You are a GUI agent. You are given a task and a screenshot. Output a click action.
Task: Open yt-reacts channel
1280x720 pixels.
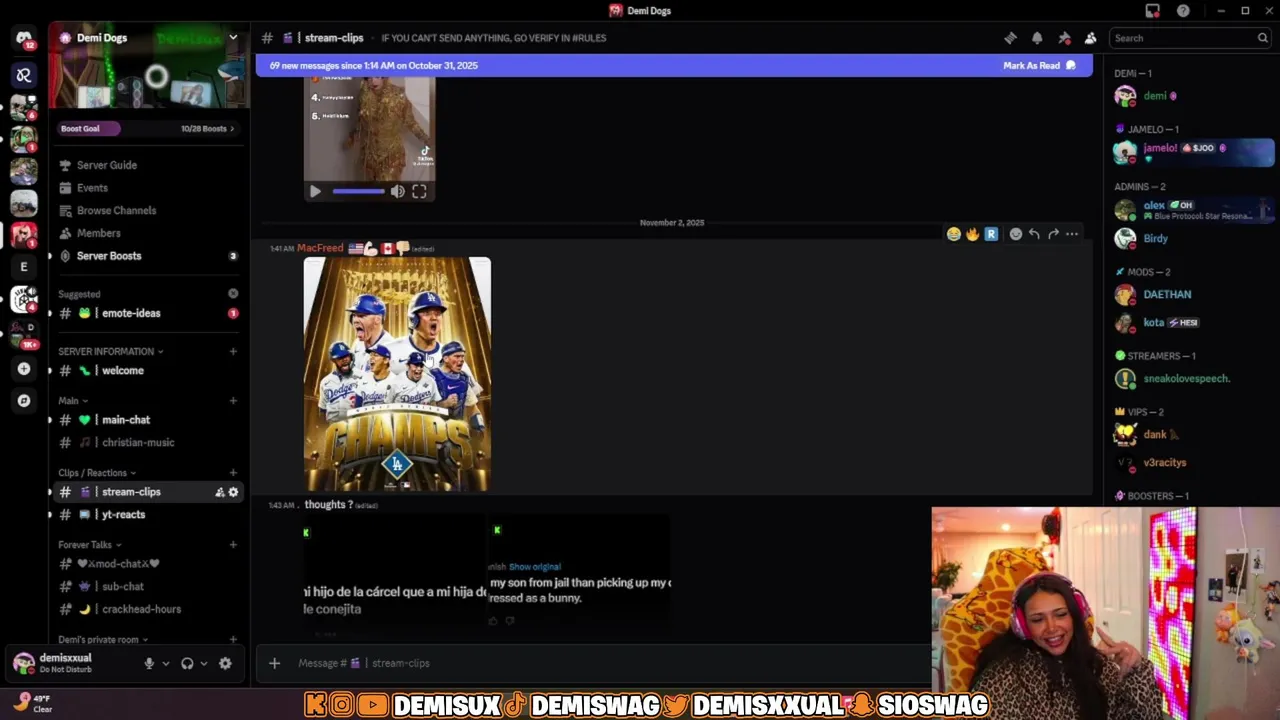tap(148, 514)
